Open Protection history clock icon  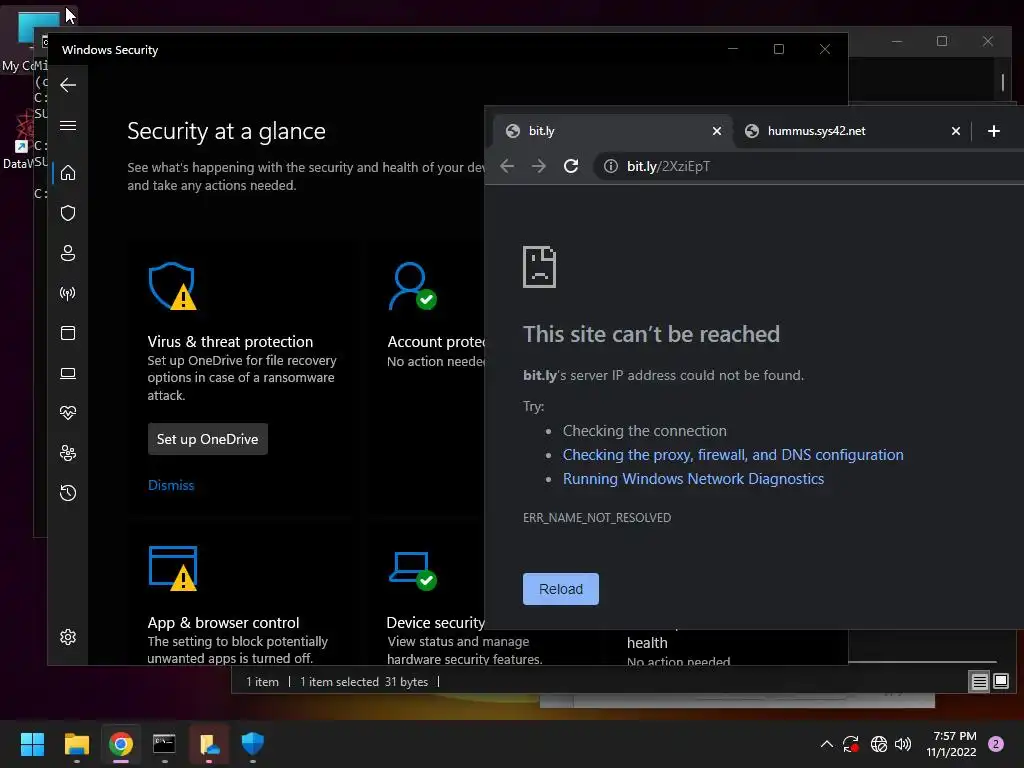pyautogui.click(x=68, y=492)
